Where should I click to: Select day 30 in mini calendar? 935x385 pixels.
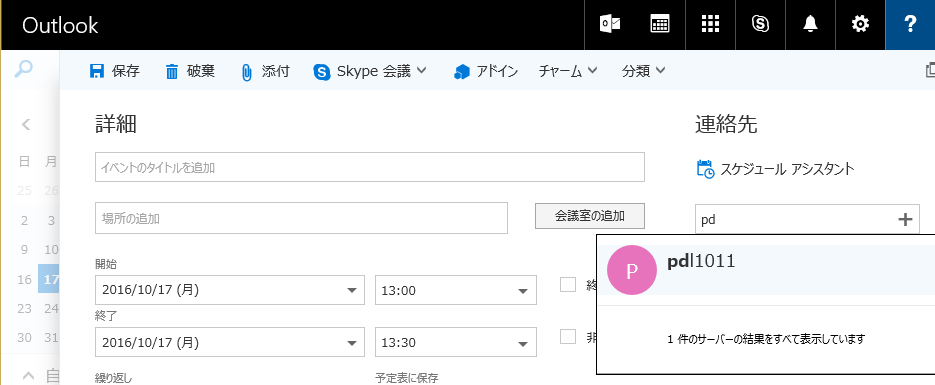(24, 337)
